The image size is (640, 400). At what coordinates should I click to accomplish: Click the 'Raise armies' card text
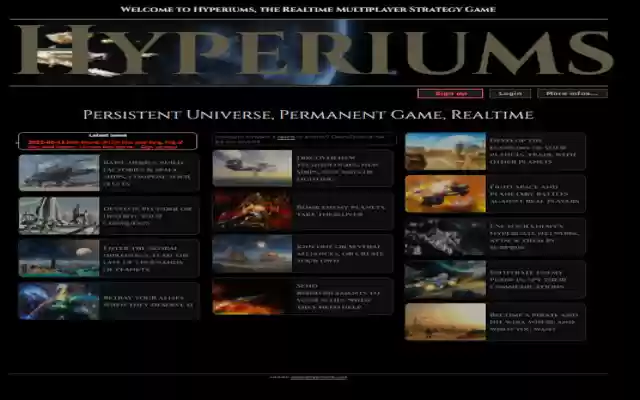point(147,173)
